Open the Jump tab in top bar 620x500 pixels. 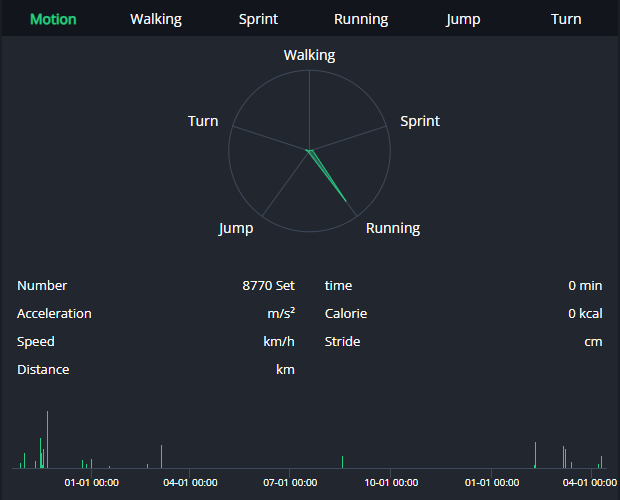[463, 19]
